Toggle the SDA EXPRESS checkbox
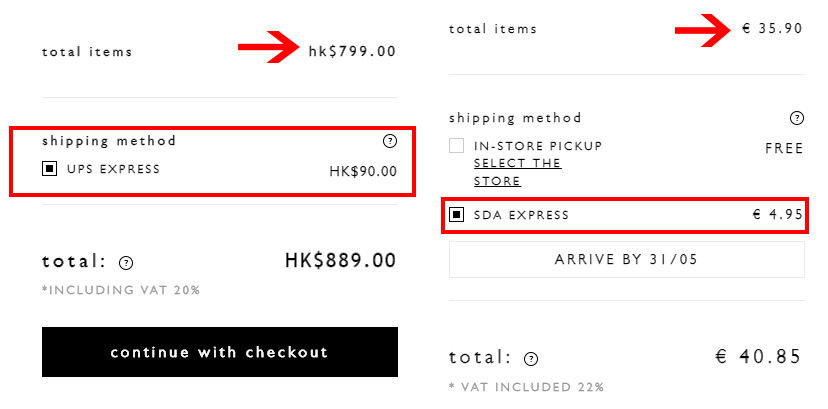Screen dimensions: 828x409 click(x=457, y=215)
